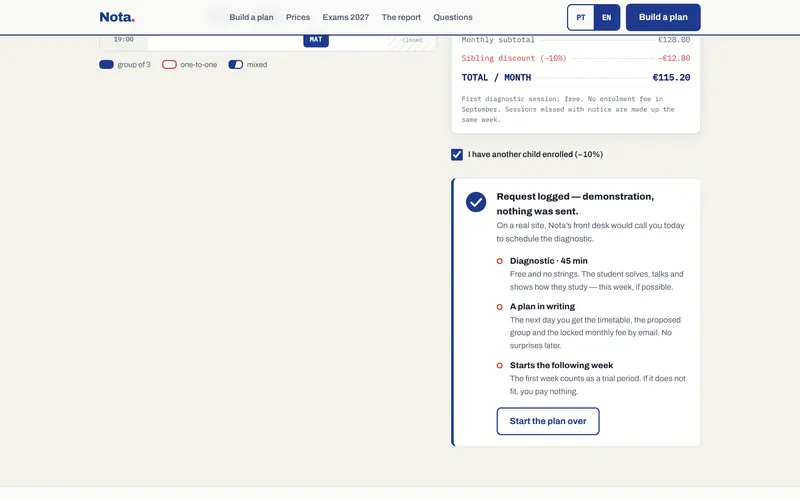Click Start the plan over button
The image size is (800, 500).
pos(547,421)
